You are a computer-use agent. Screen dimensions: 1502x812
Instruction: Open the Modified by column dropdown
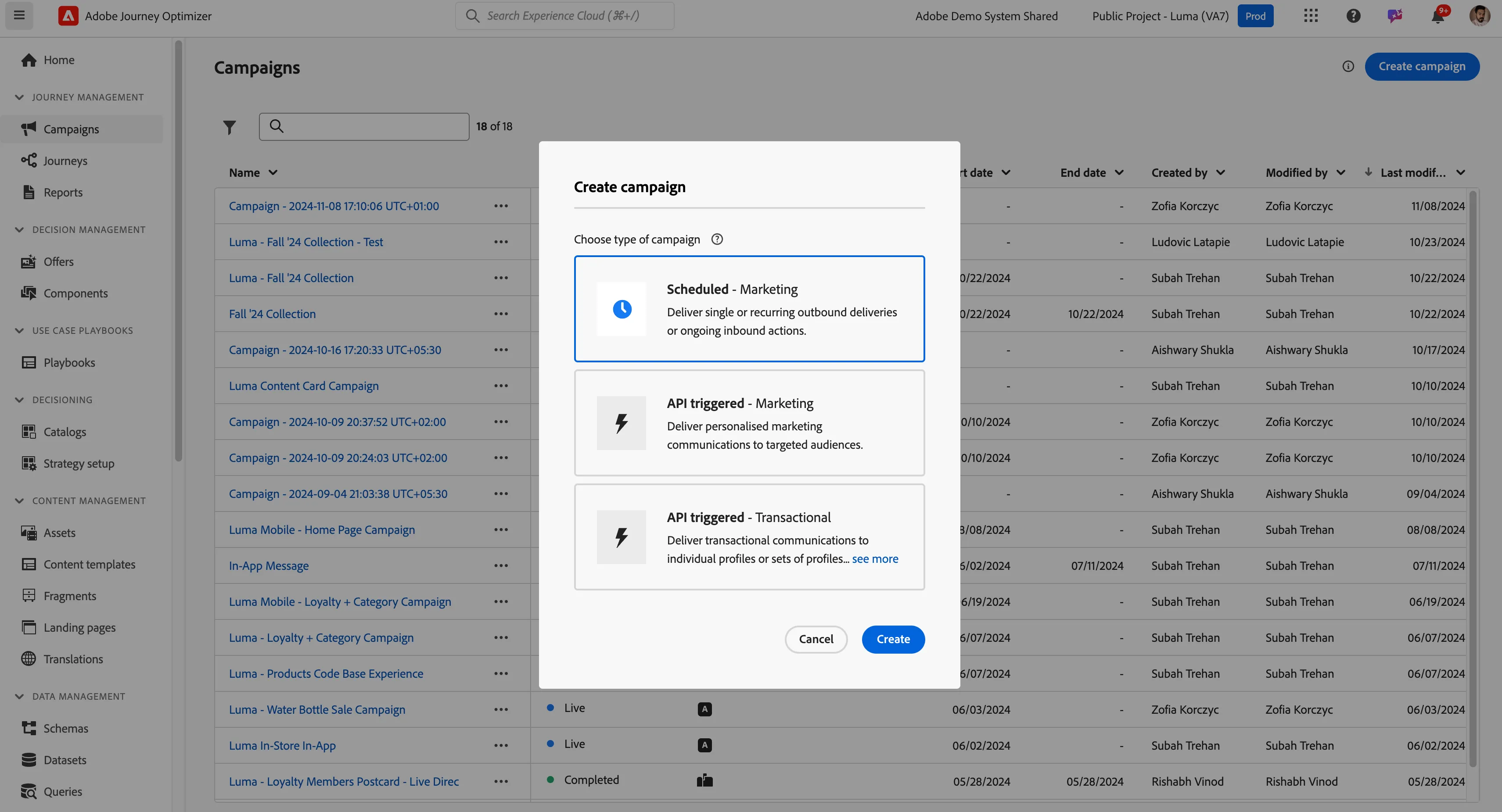pos(1340,172)
